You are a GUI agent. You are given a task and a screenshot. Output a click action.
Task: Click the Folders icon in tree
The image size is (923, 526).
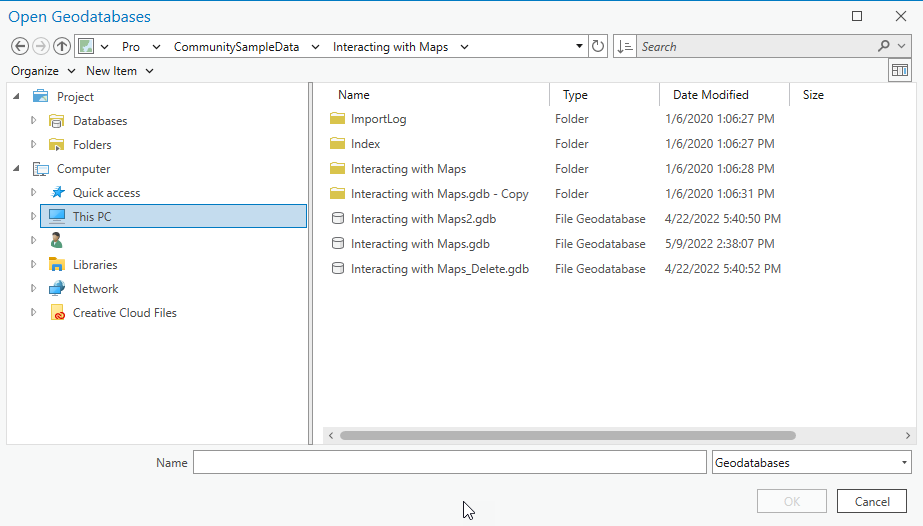click(57, 145)
